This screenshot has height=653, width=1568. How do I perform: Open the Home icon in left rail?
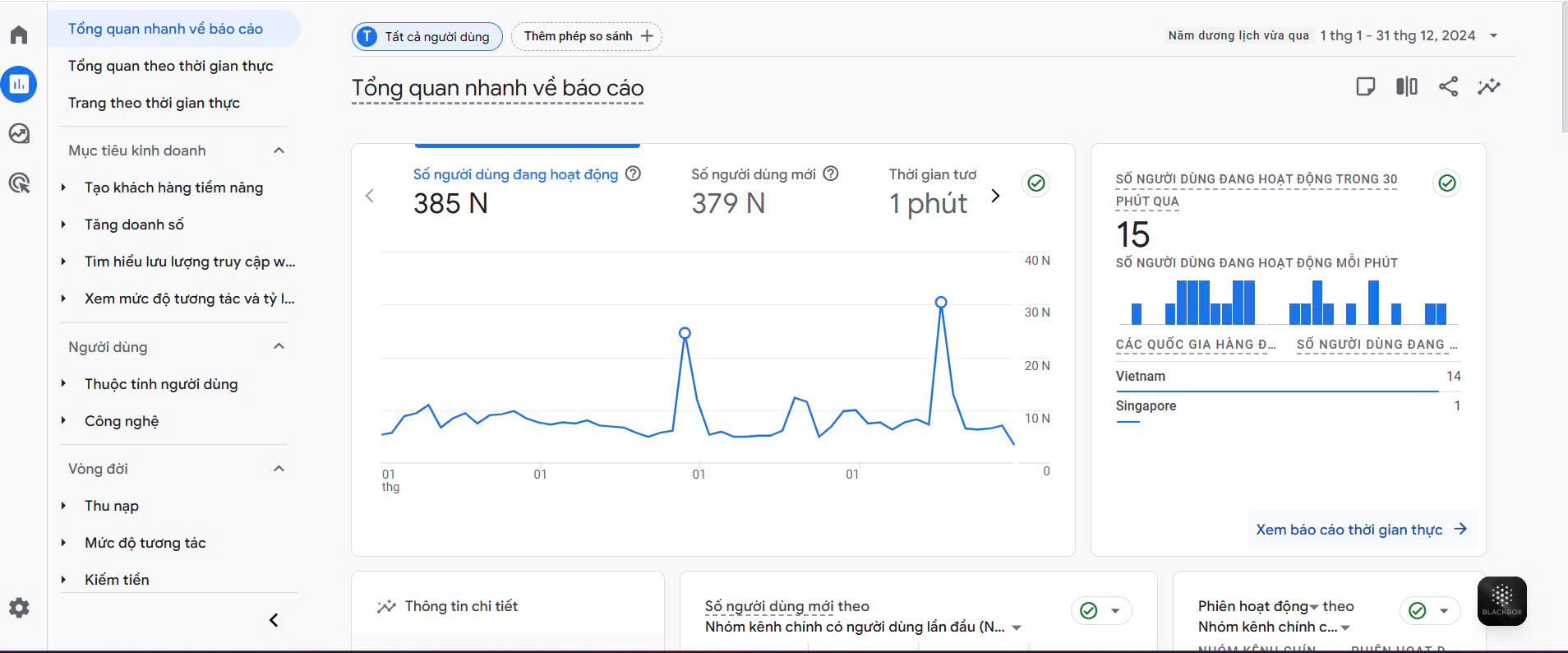tap(19, 35)
